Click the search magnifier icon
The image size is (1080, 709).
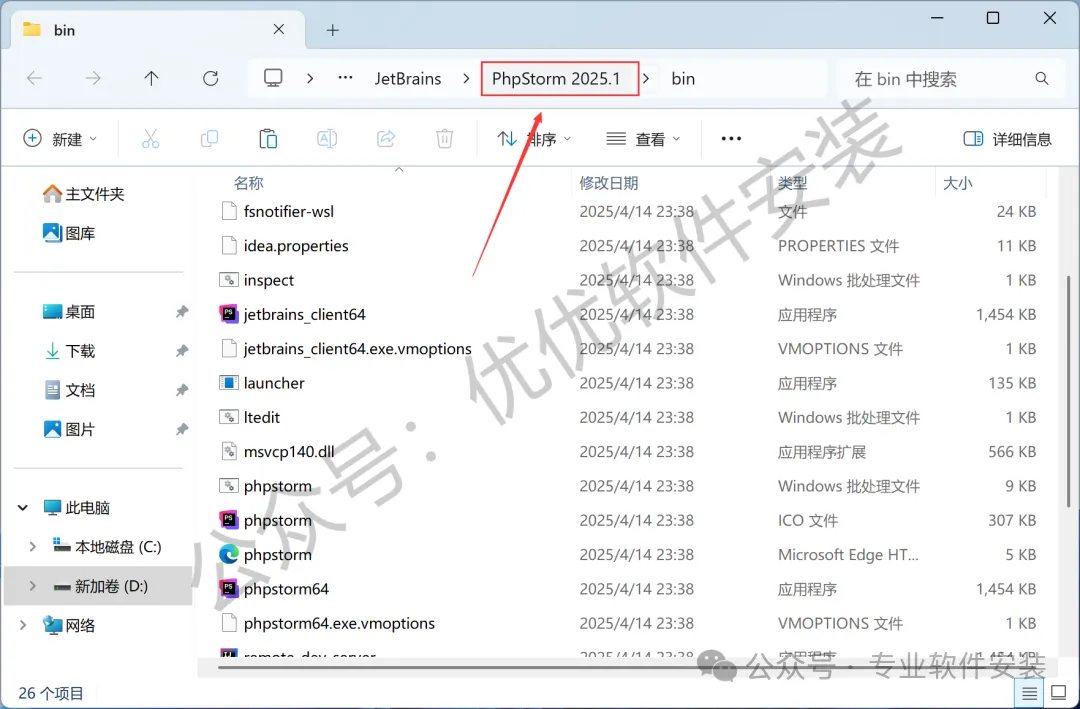(x=1041, y=79)
